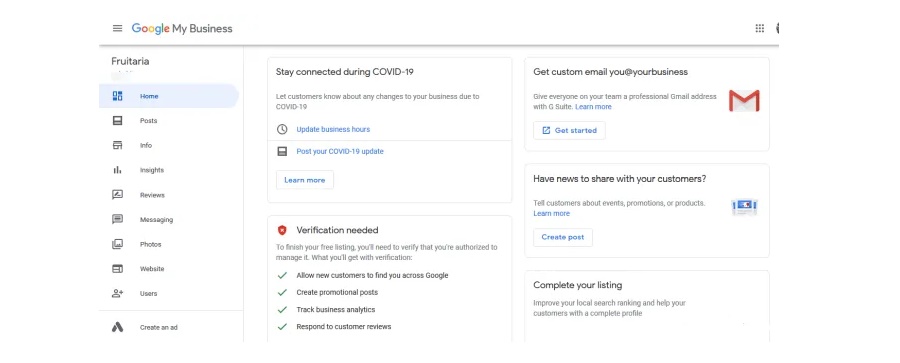Screen dimensions: 900x363
Task: Click Create promotional posts text
Action: click(337, 292)
